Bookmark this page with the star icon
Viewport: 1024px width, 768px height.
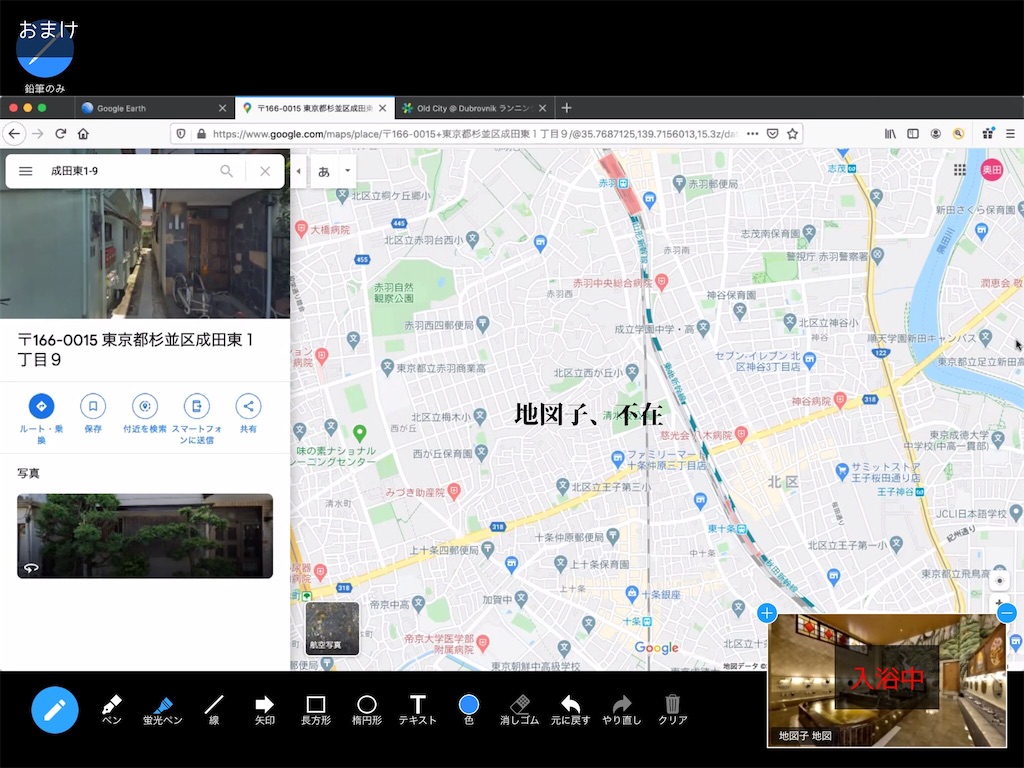792,134
